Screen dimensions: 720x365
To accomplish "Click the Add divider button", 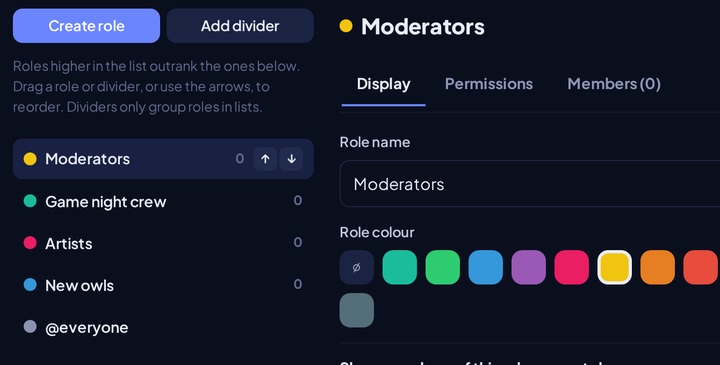I will click(x=240, y=26).
